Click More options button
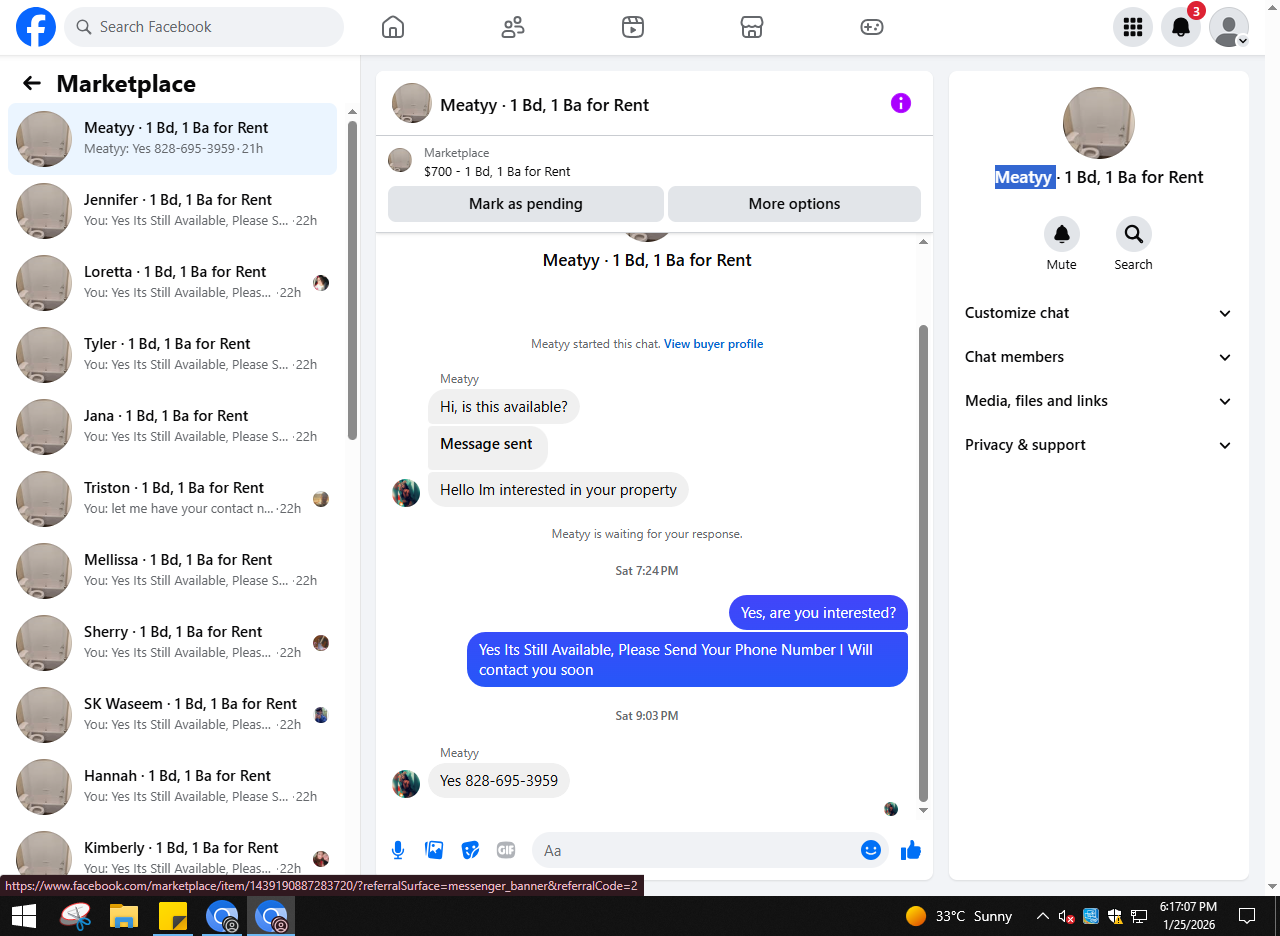1280x936 pixels. pyautogui.click(x=794, y=204)
